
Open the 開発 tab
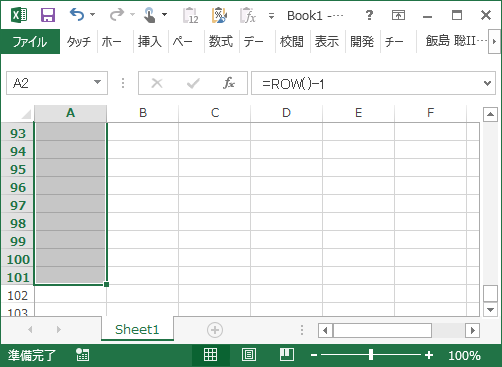[362, 42]
